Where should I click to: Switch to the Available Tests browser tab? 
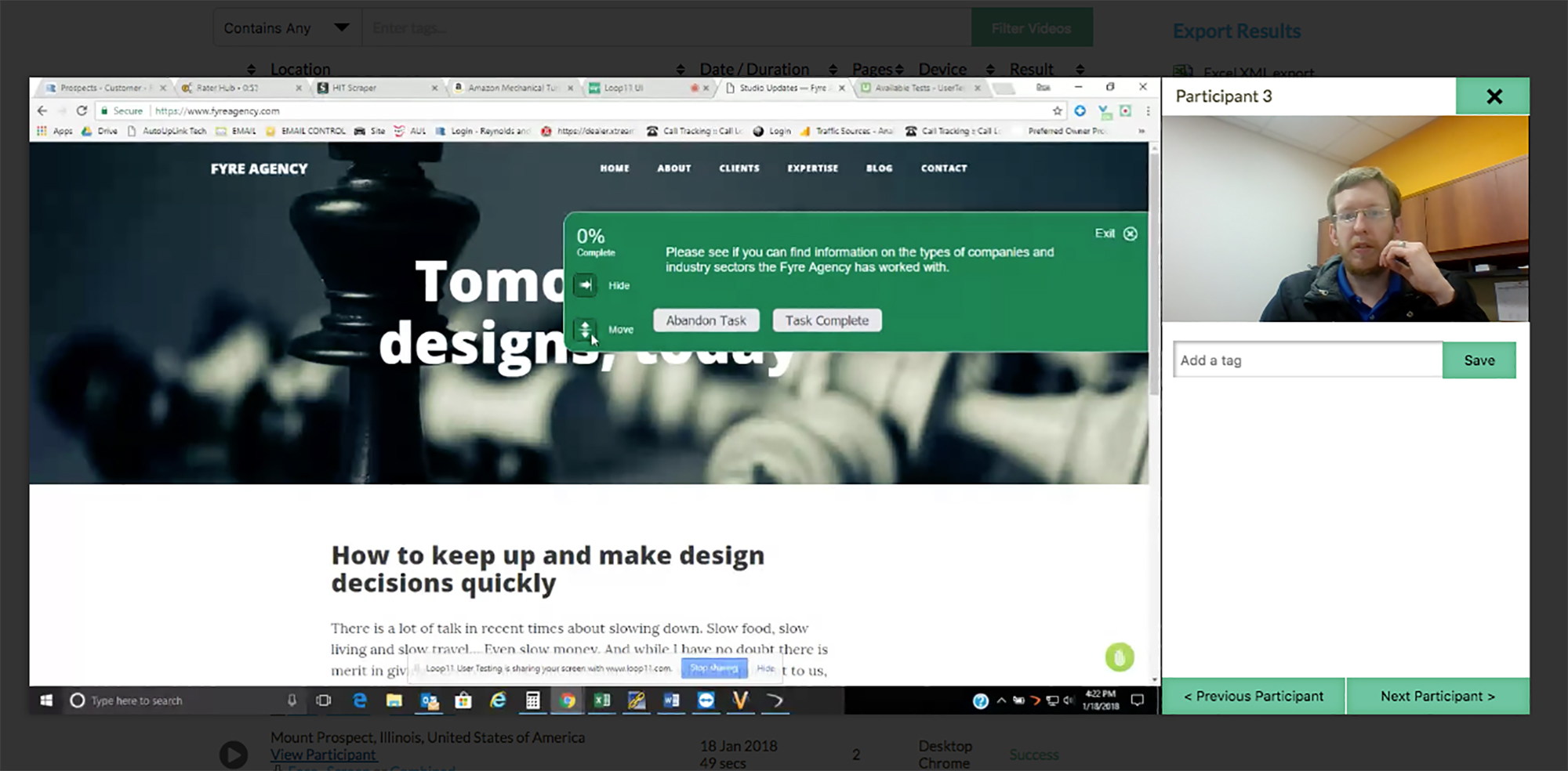(x=919, y=88)
